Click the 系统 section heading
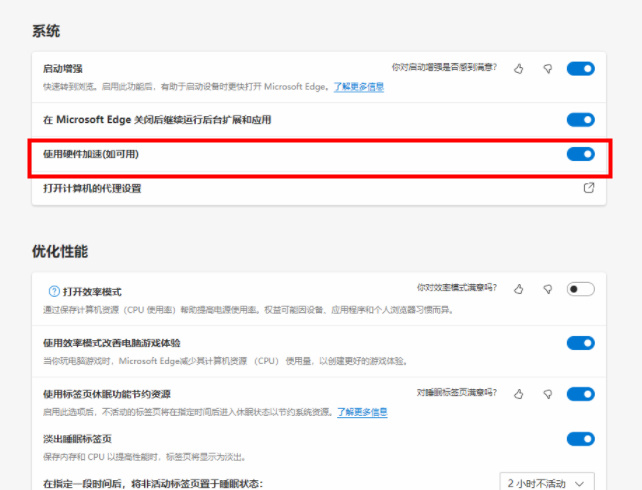Image resolution: width=642 pixels, height=490 pixels. point(46,31)
